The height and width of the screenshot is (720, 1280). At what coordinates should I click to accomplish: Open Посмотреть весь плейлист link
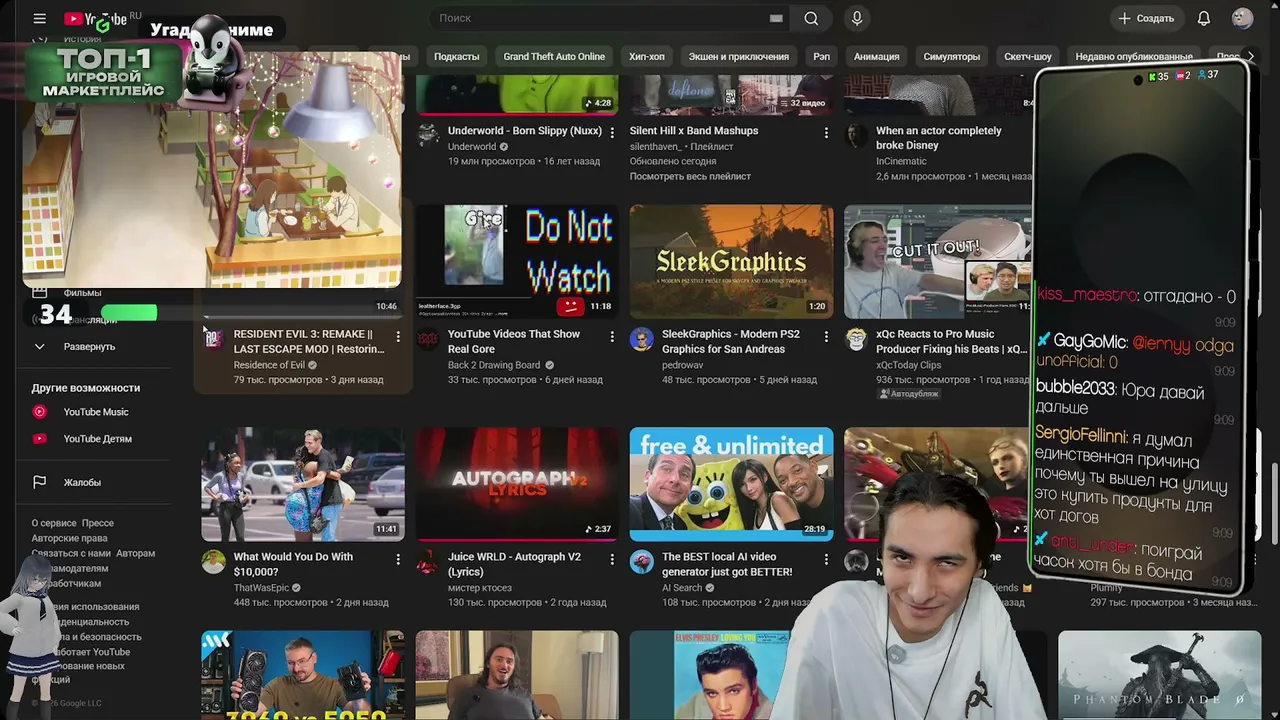click(x=690, y=177)
